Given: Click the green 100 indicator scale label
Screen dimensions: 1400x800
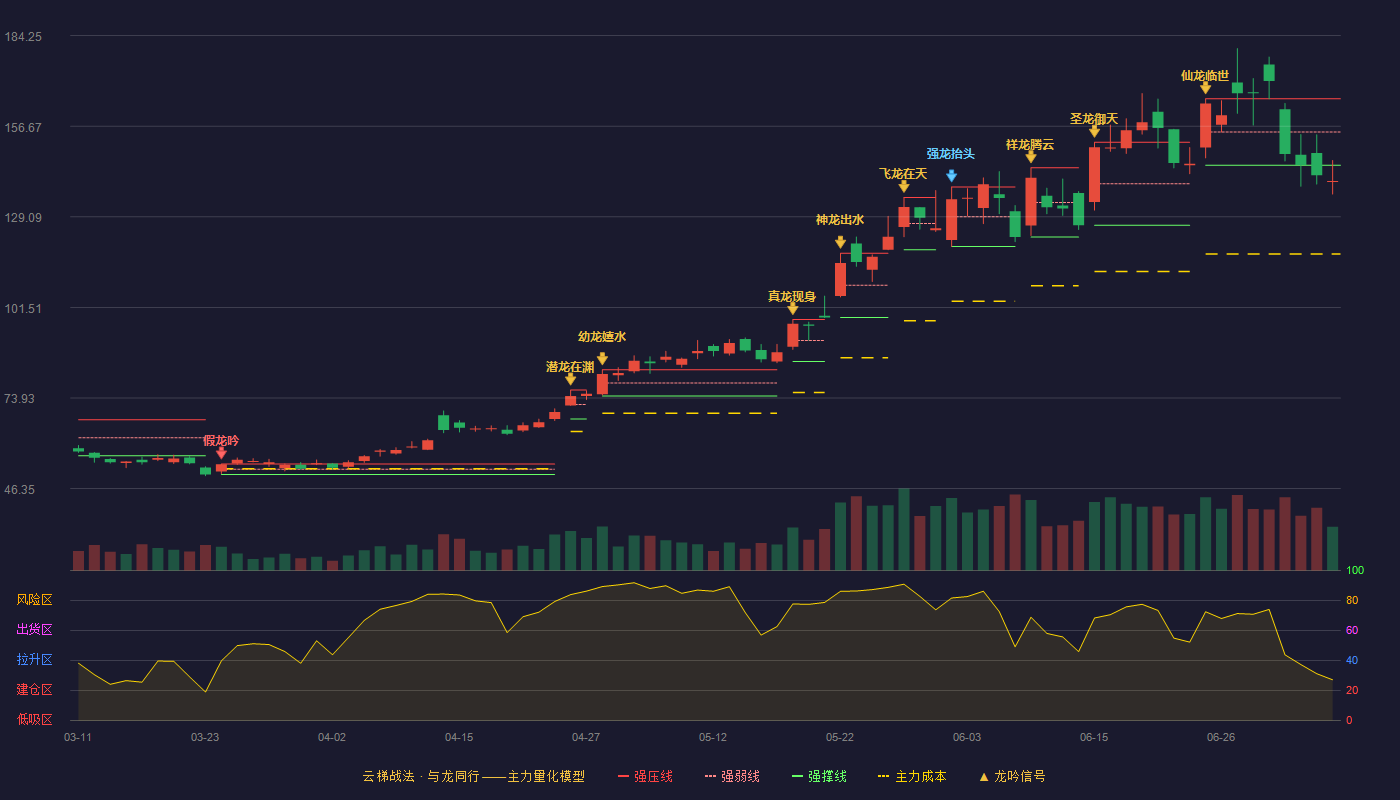Looking at the screenshot, I should click(x=1355, y=571).
